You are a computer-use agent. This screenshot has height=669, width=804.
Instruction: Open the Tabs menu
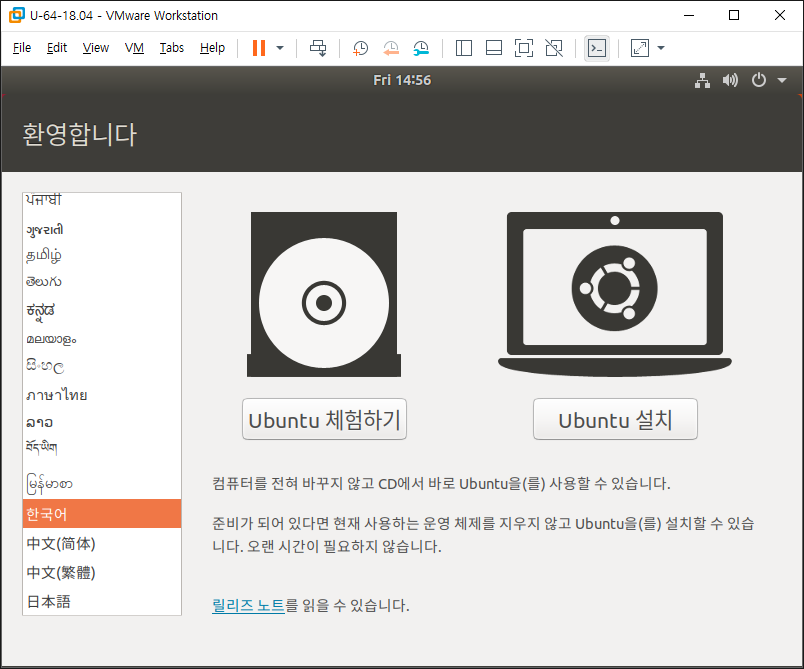171,48
